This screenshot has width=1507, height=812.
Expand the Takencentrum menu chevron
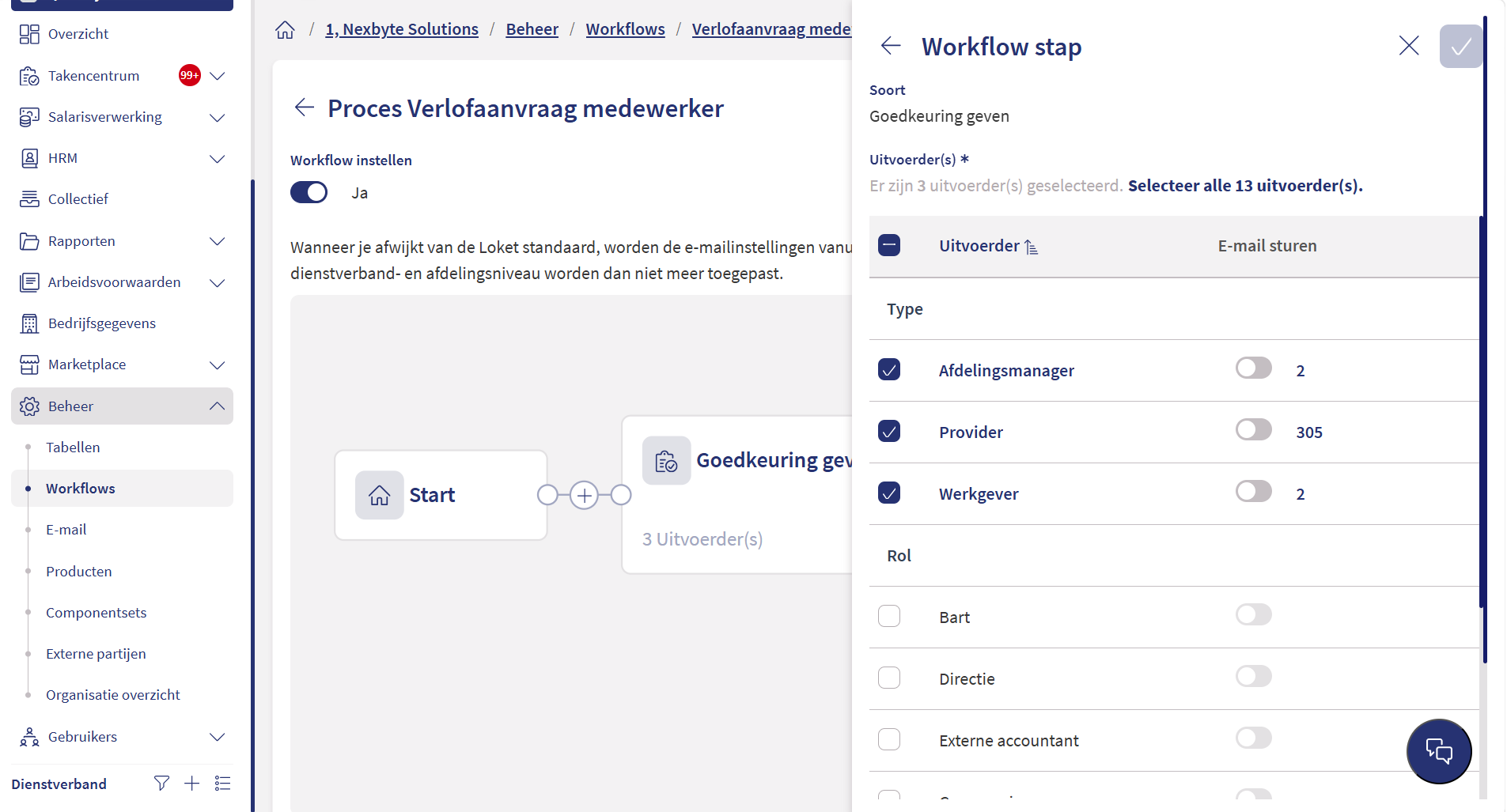217,76
